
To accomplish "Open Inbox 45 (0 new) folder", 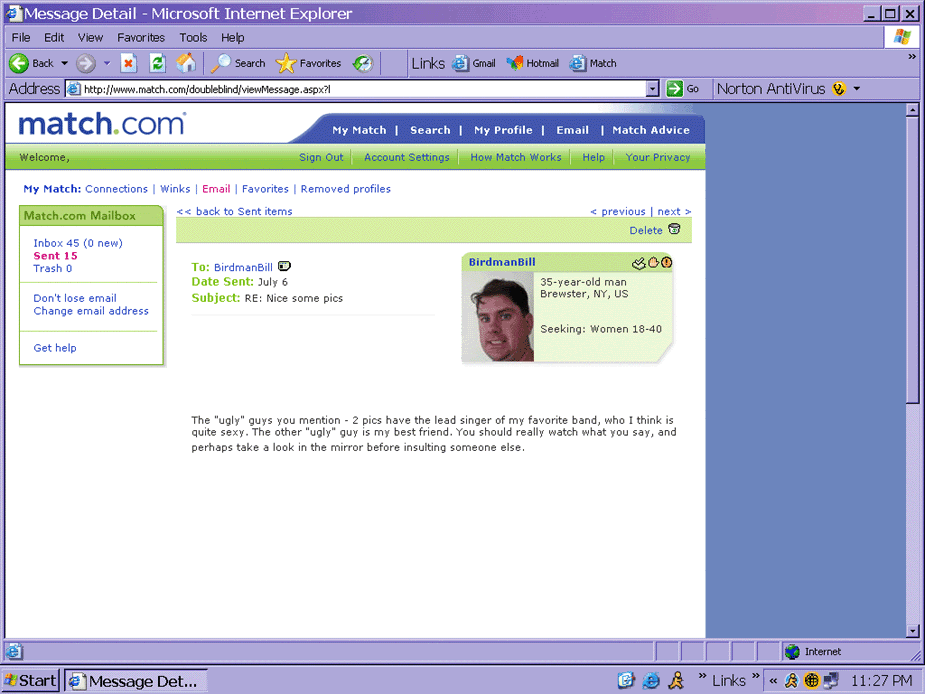I will pos(78,243).
